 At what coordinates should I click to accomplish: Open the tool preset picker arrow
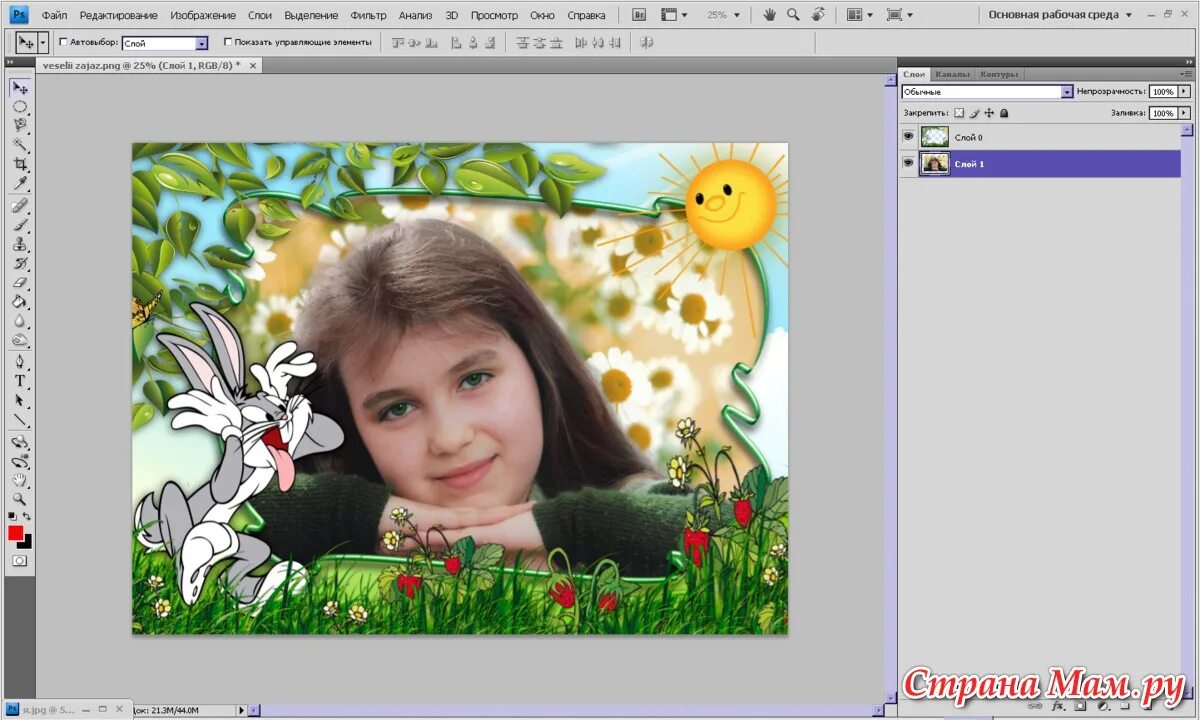pos(43,43)
